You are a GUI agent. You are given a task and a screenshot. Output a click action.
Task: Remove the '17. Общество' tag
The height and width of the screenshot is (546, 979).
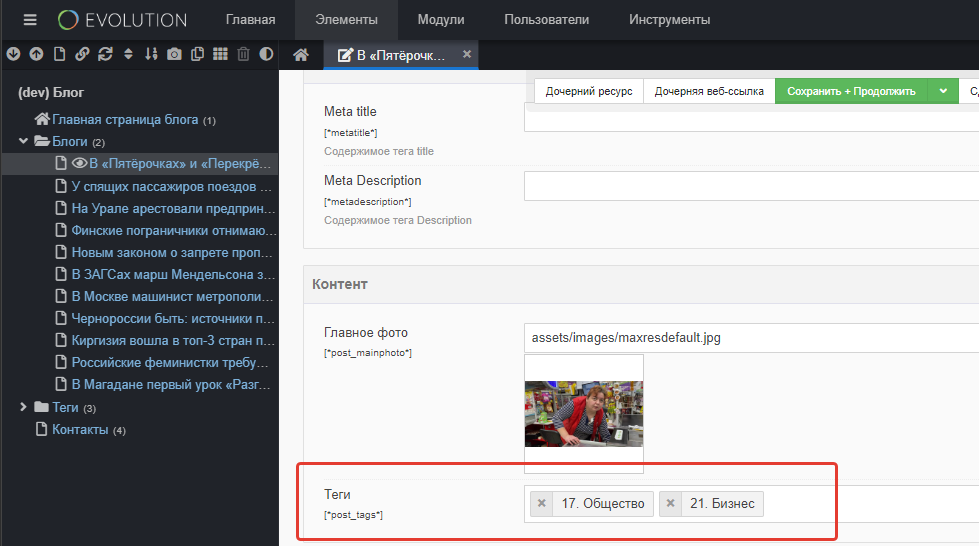tap(542, 504)
